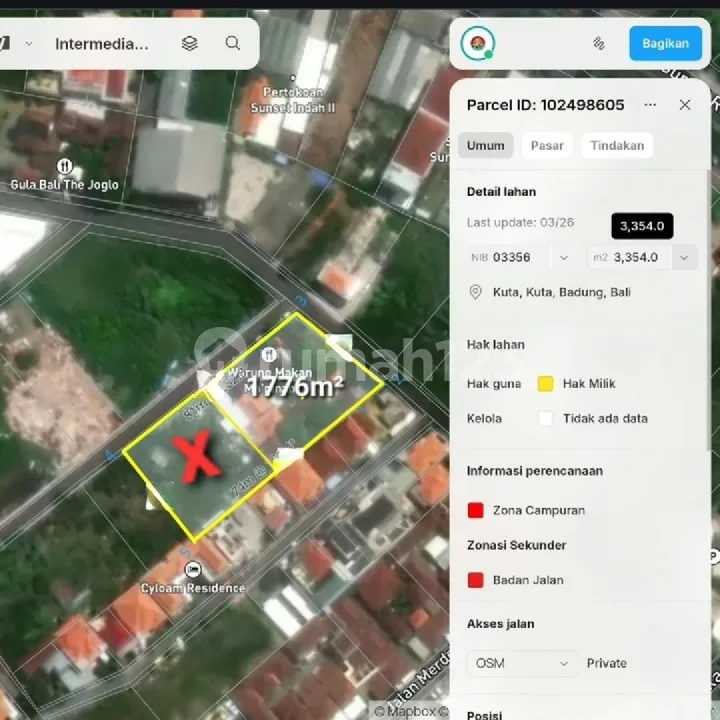
Task: Open the OSM road access dropdown
Action: (522, 664)
